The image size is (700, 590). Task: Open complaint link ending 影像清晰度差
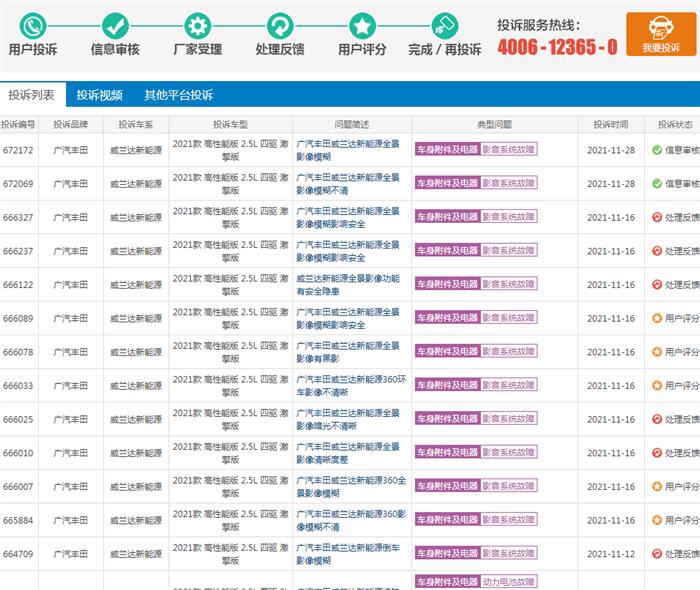pos(348,453)
